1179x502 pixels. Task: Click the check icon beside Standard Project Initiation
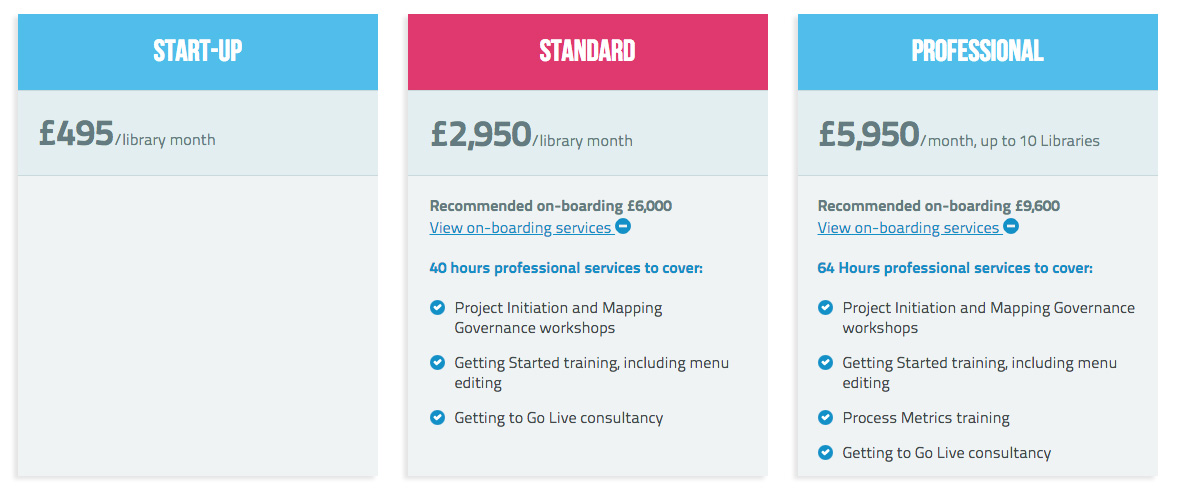[437, 307]
